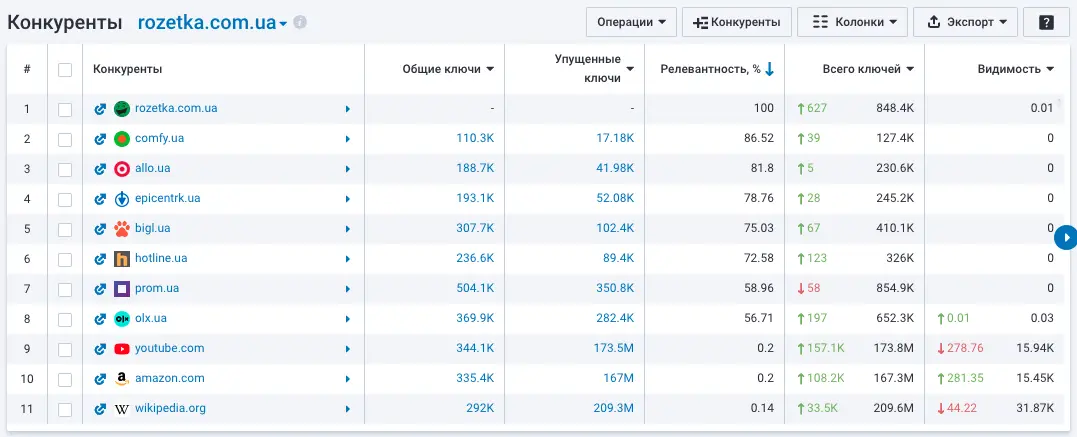
Task: Expand row arrow next to allo.ua
Action: pyautogui.click(x=348, y=168)
